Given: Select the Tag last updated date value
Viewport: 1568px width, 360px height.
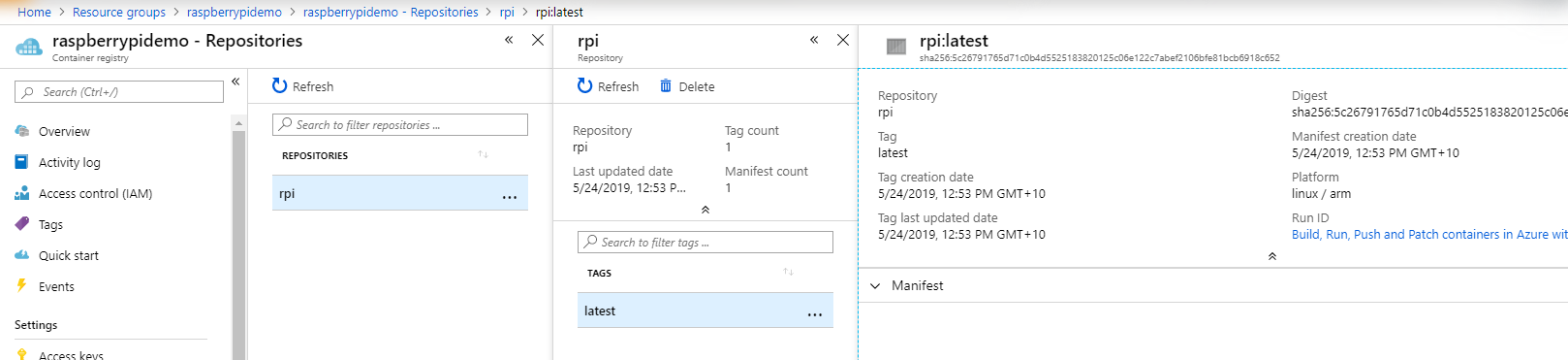Looking at the screenshot, I should coord(961,235).
